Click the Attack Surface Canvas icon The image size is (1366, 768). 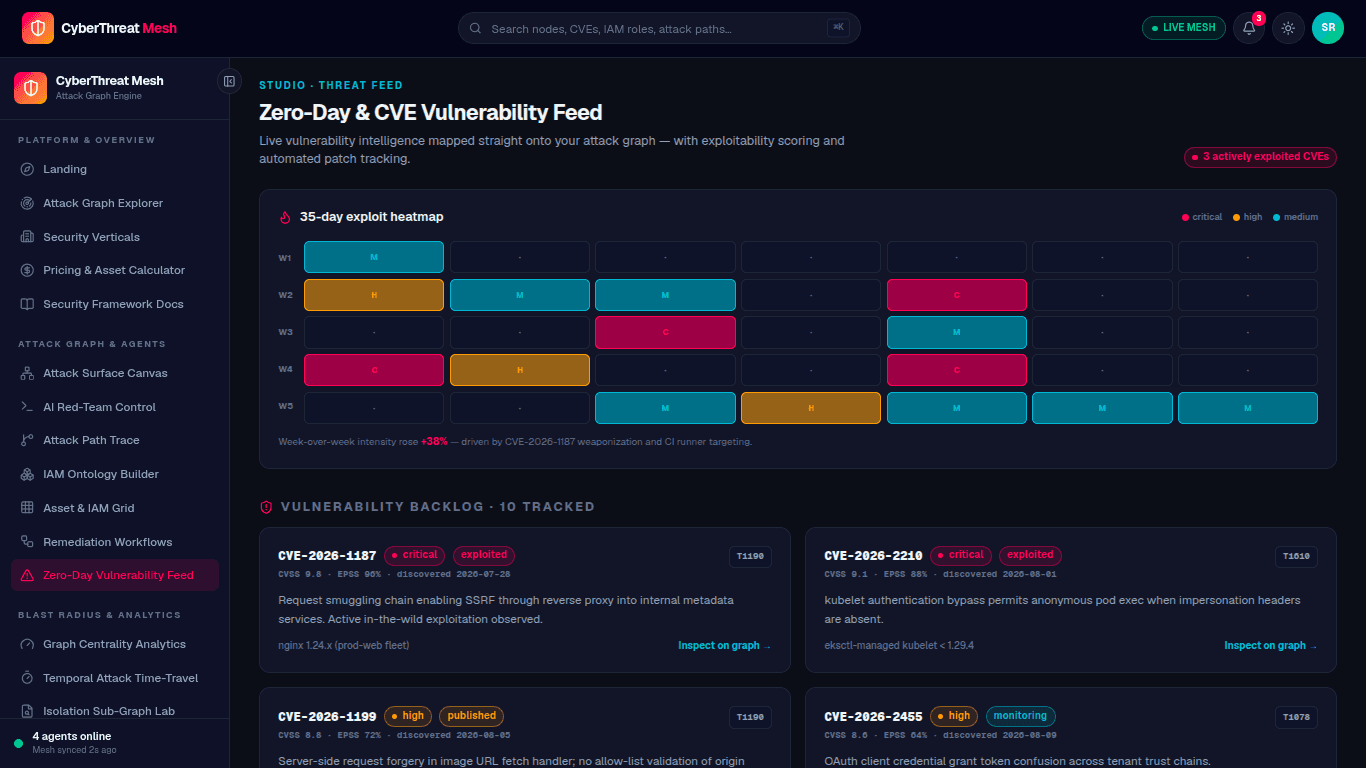[x=27, y=373]
